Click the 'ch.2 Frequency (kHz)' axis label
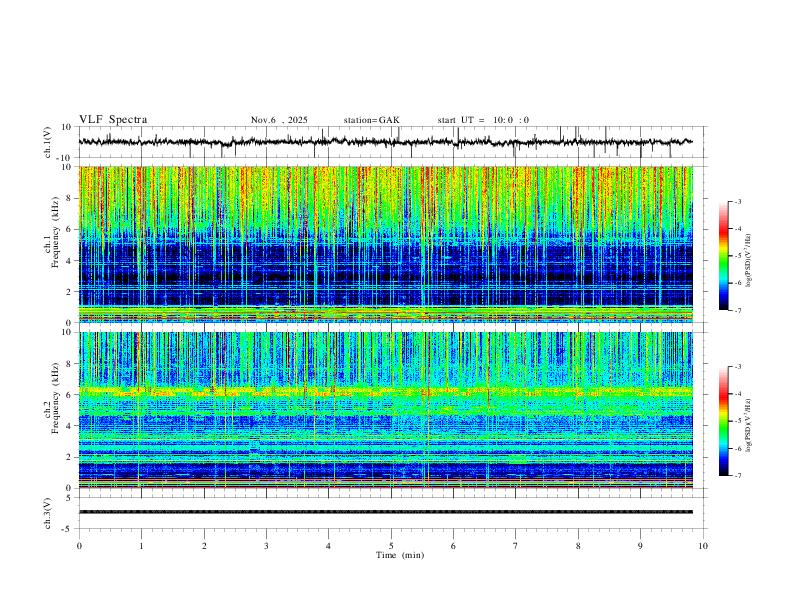The height and width of the screenshot is (612, 792). (51, 398)
